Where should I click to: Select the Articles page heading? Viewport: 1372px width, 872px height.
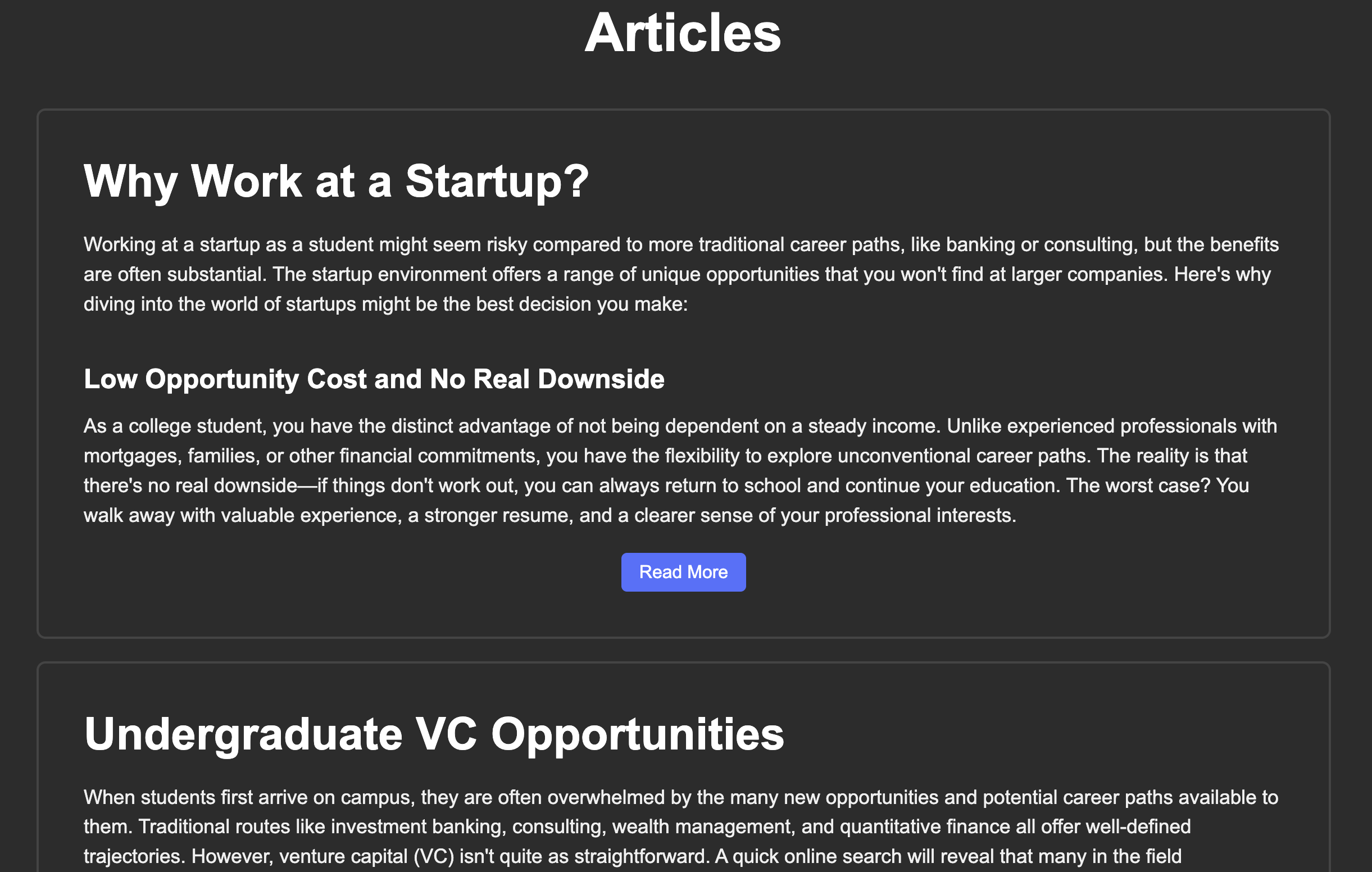coord(683,33)
